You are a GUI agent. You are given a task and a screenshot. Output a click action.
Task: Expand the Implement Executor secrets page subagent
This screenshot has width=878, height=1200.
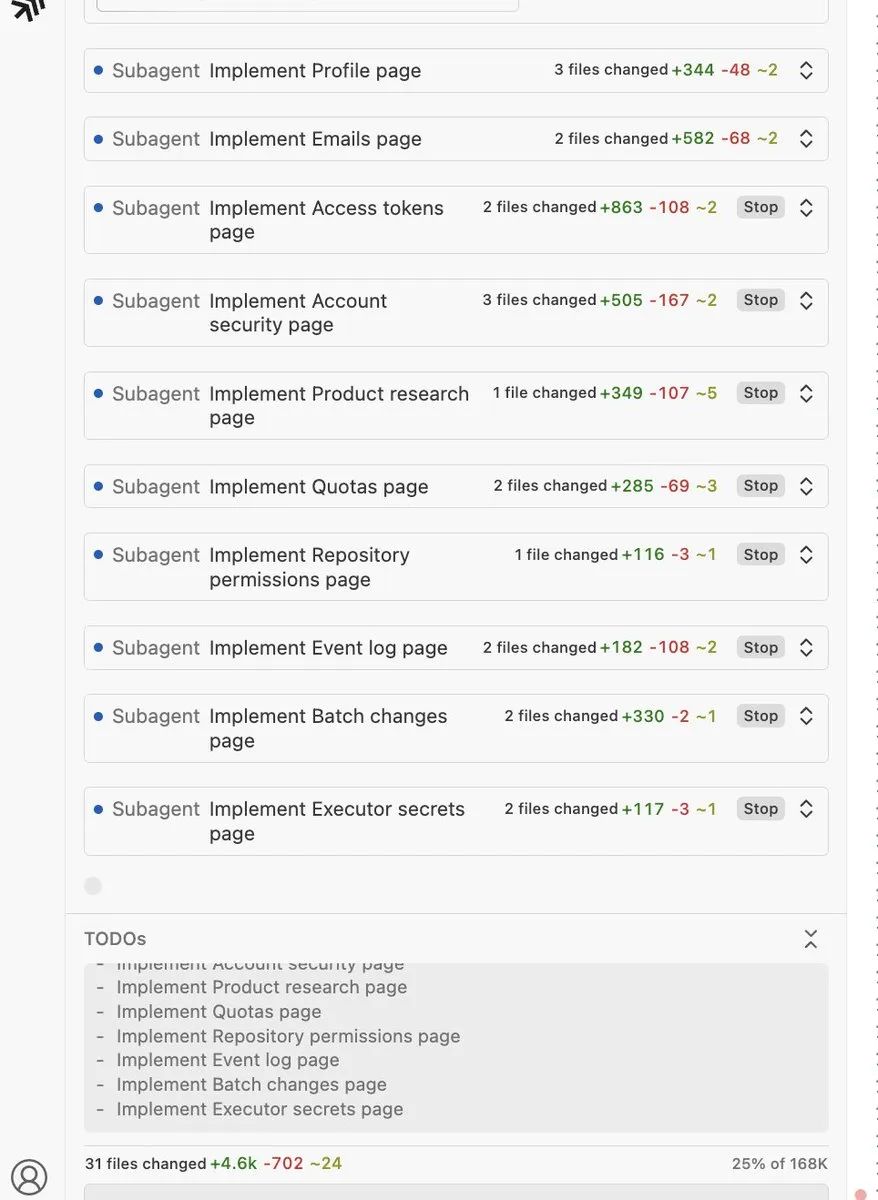[806, 809]
